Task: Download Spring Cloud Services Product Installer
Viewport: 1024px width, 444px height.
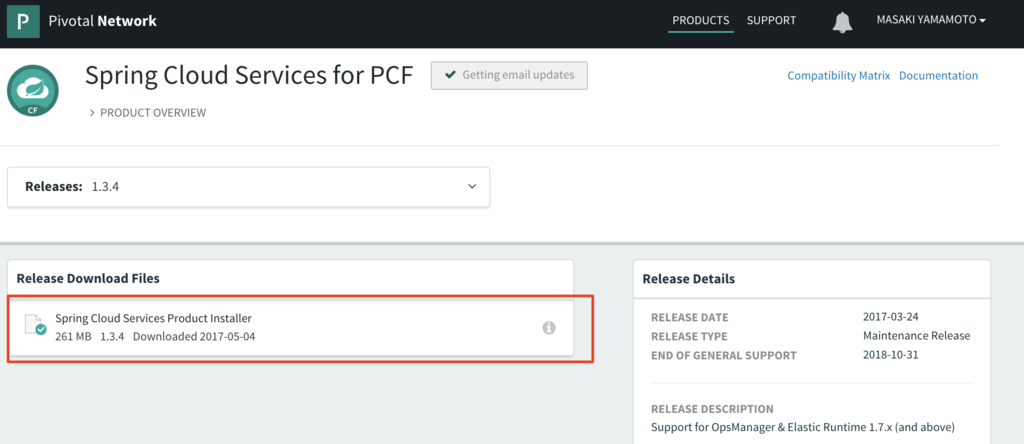Action: click(153, 318)
